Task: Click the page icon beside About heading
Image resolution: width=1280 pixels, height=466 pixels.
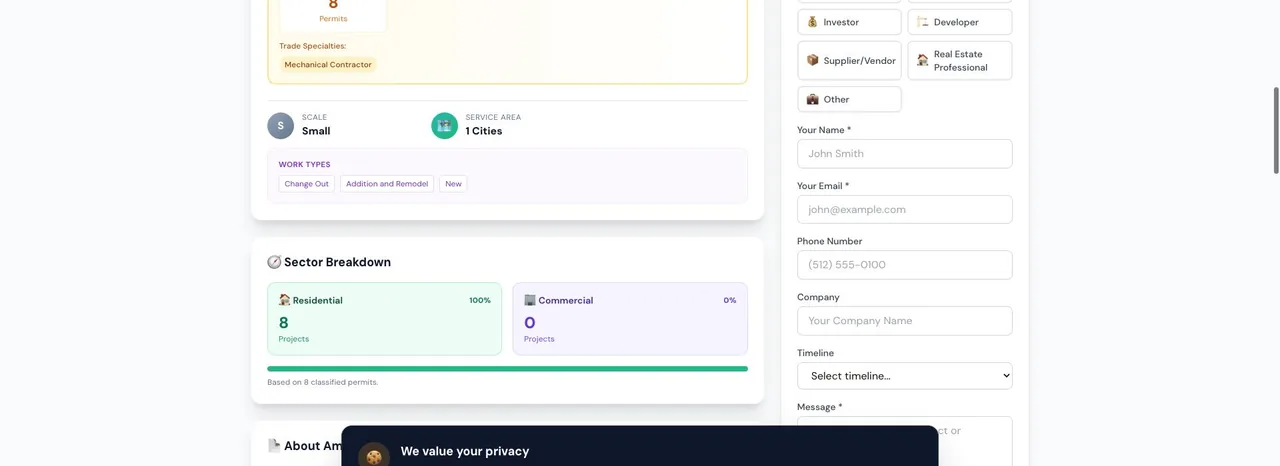Action: click(x=274, y=446)
